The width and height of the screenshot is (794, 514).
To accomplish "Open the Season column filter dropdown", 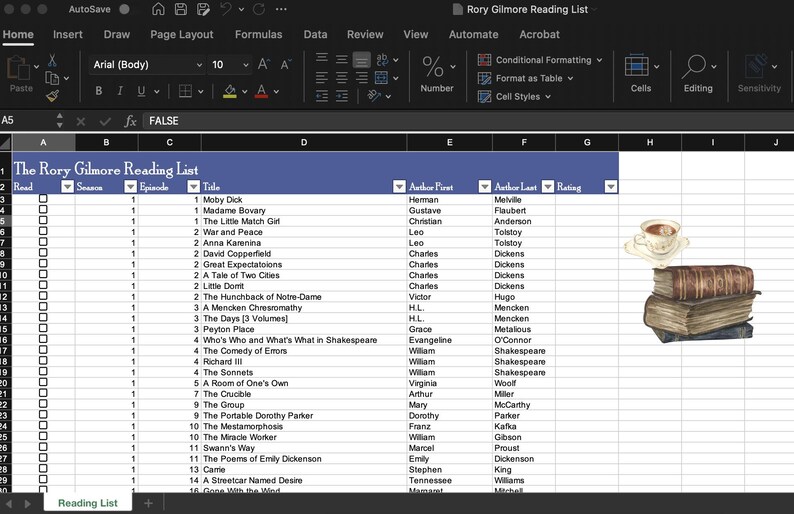I will pyautogui.click(x=131, y=187).
